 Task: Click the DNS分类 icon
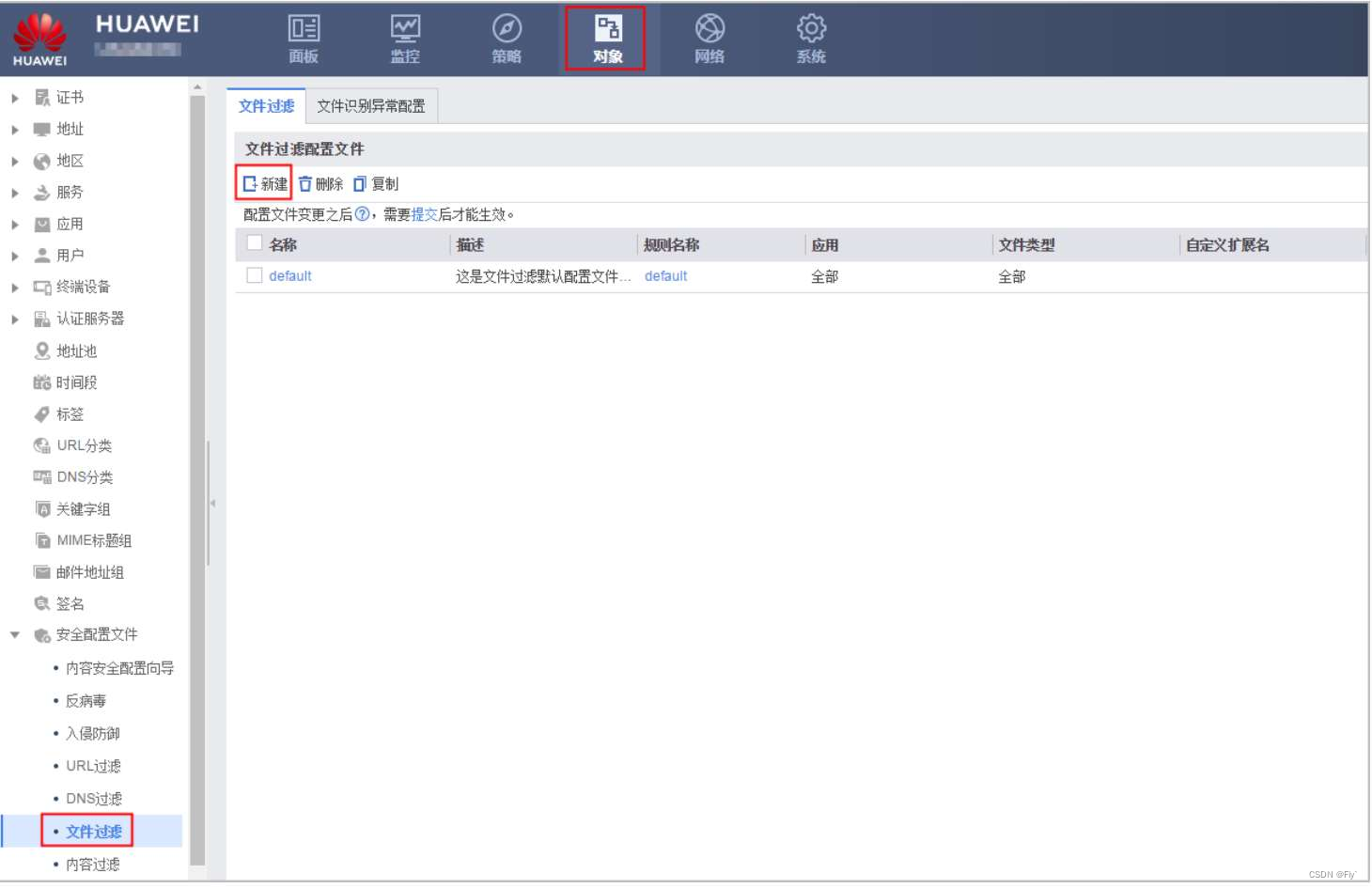[42, 477]
